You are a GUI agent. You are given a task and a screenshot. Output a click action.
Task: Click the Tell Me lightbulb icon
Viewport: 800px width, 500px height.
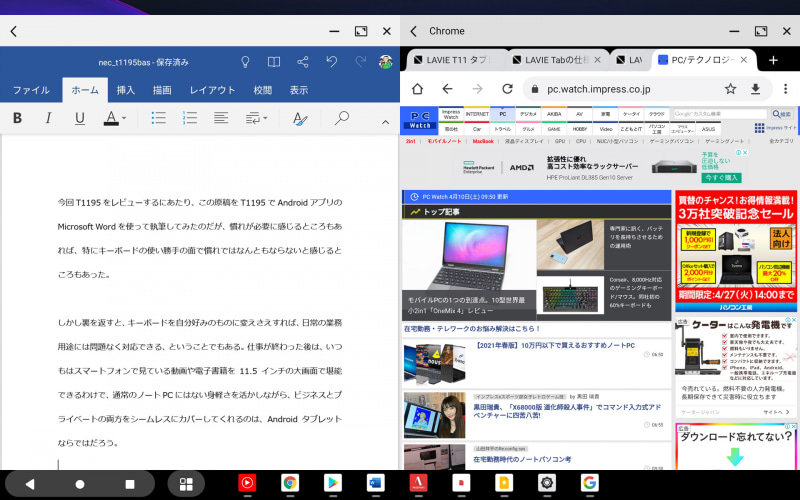[x=245, y=62]
